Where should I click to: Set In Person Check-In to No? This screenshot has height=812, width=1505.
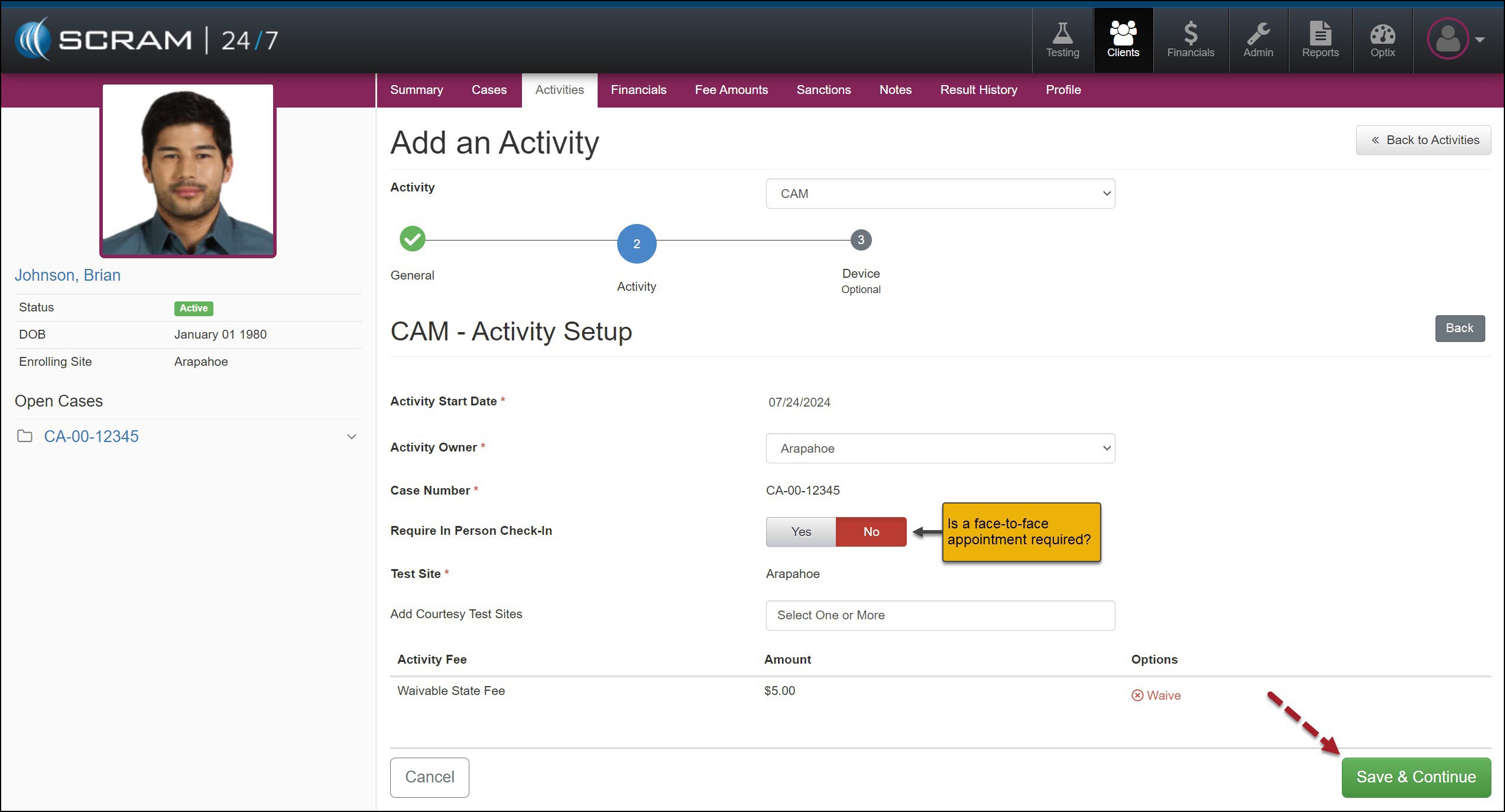tap(871, 531)
